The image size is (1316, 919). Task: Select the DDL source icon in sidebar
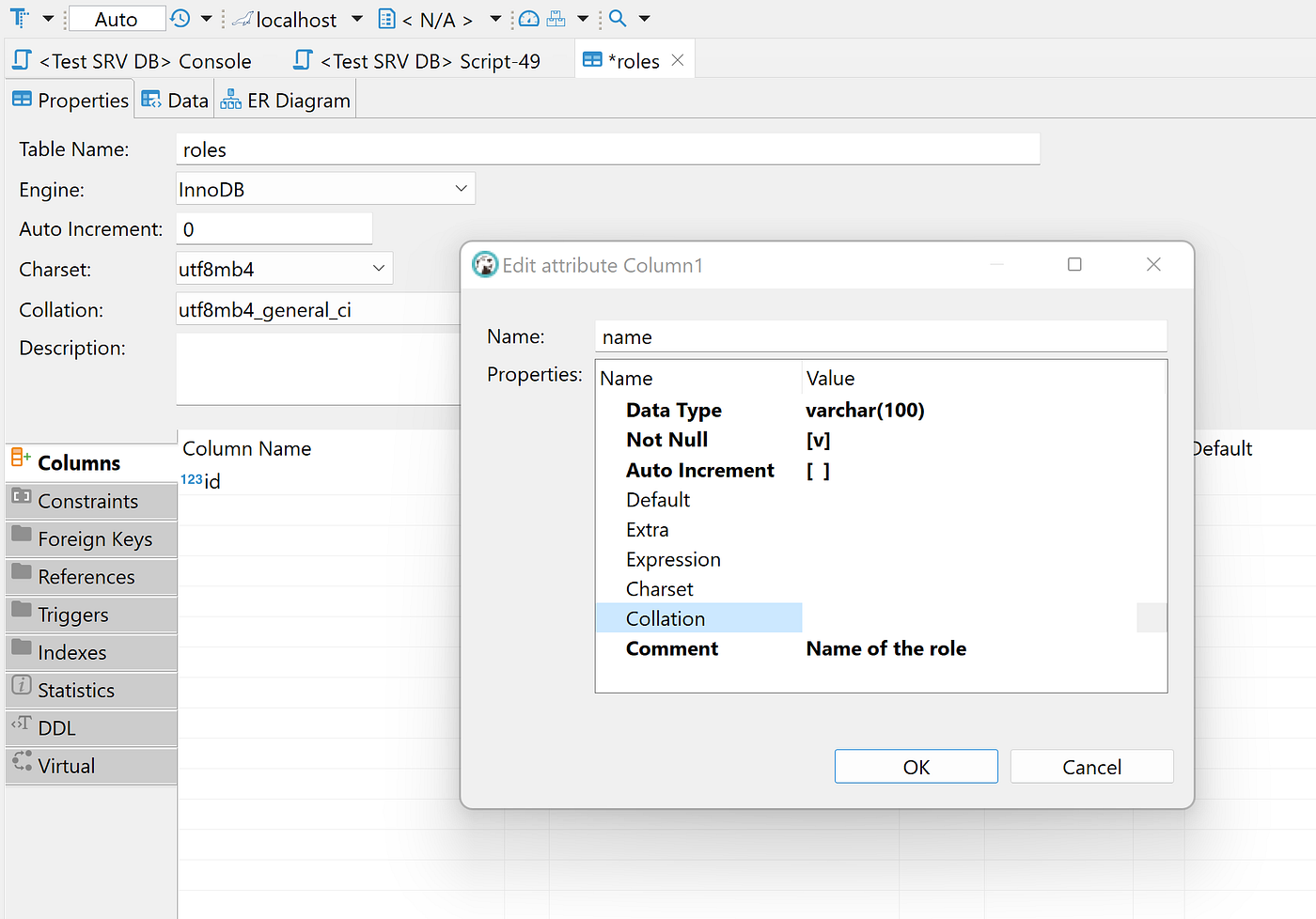click(x=22, y=727)
